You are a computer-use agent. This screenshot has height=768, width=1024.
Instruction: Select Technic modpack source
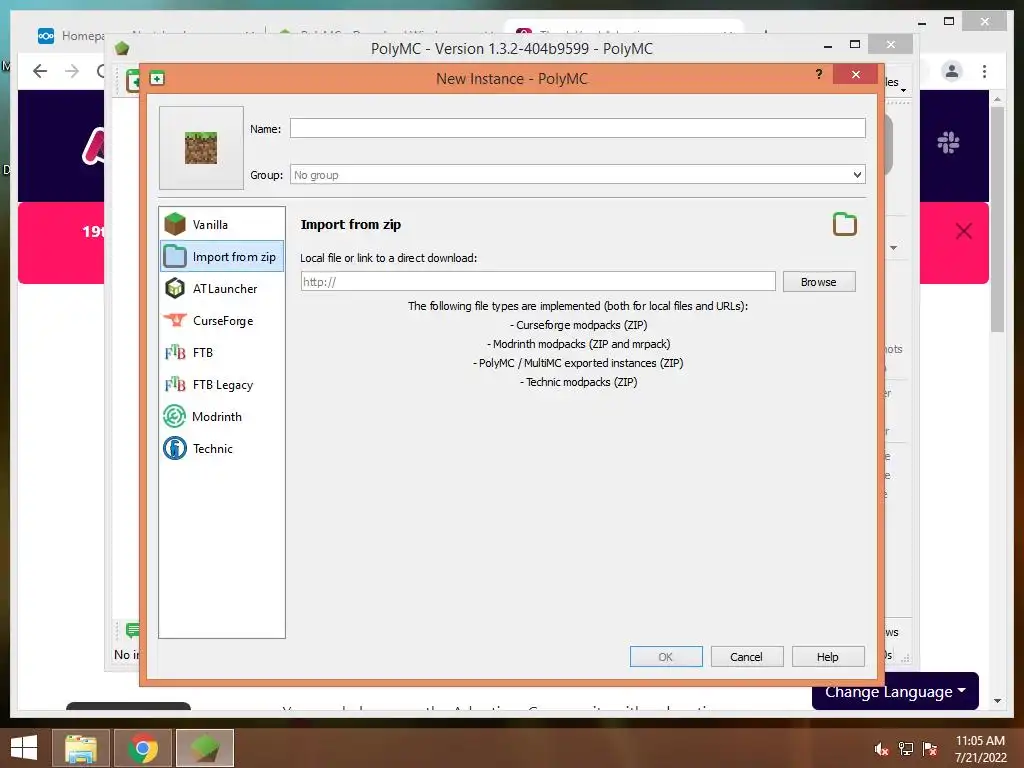pyautogui.click(x=222, y=449)
